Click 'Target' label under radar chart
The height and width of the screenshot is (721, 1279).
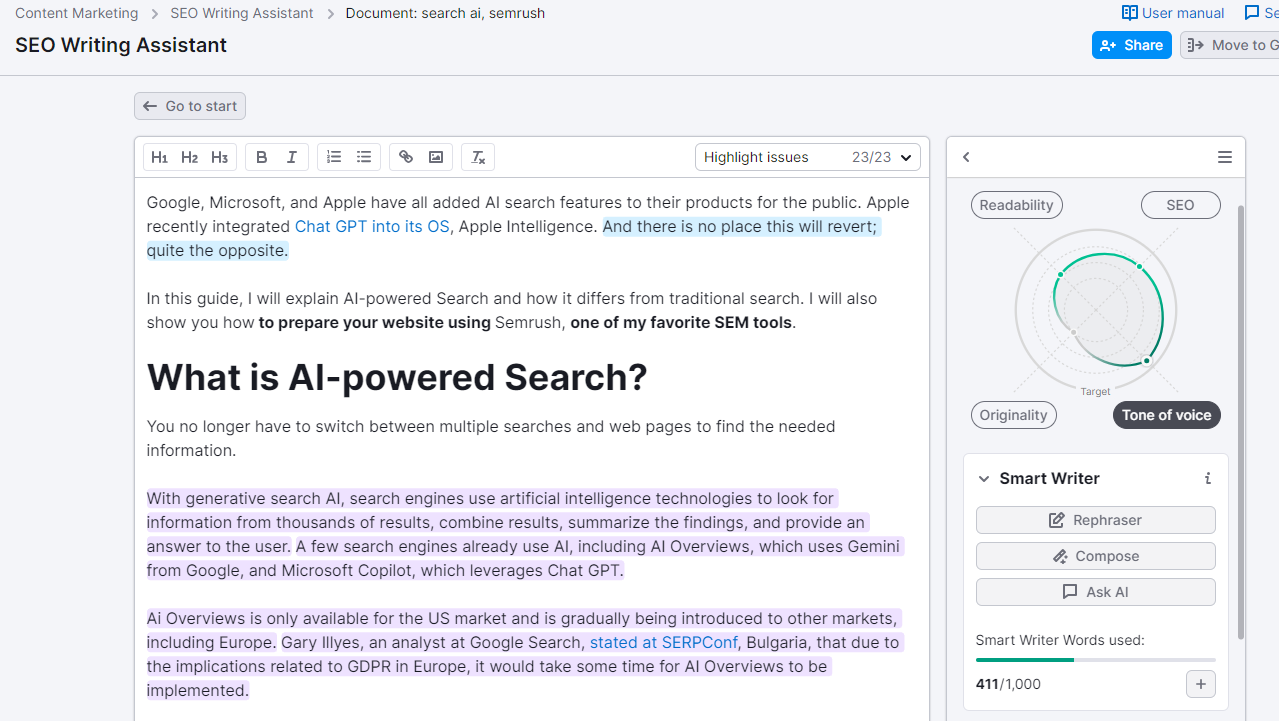[1095, 392]
